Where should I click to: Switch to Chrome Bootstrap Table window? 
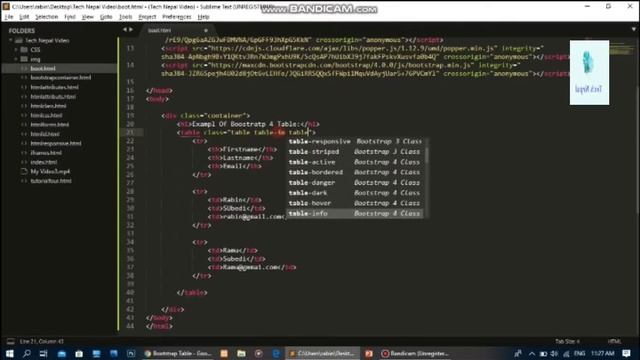pos(178,353)
